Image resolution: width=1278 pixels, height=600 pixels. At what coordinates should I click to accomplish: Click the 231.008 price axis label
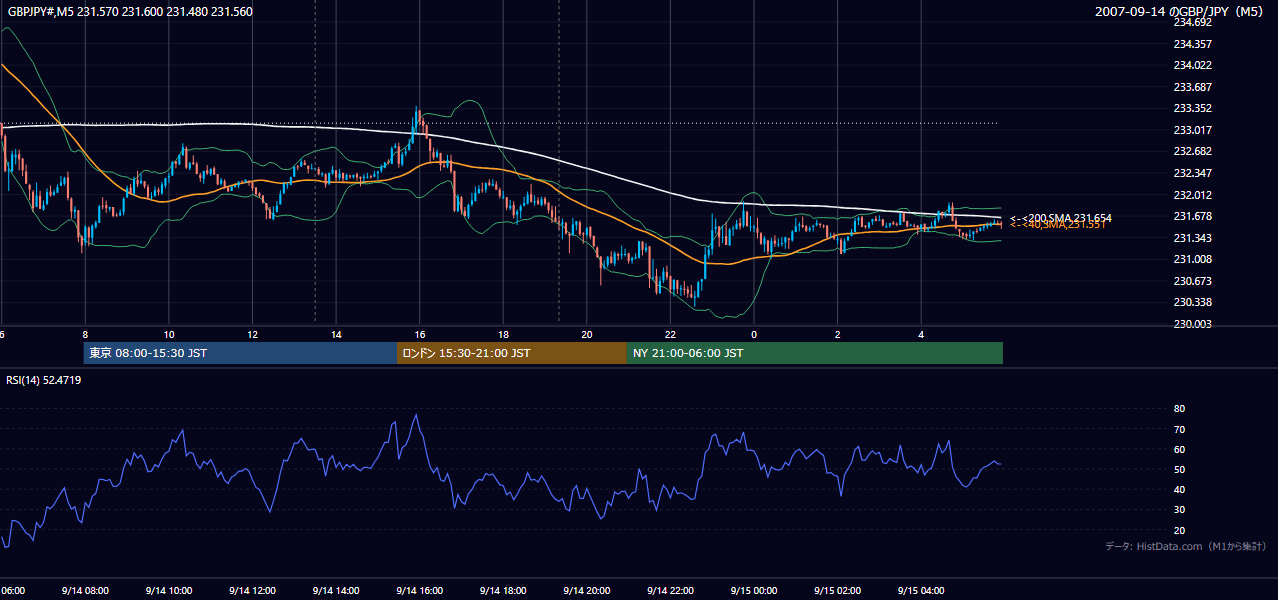1193,259
